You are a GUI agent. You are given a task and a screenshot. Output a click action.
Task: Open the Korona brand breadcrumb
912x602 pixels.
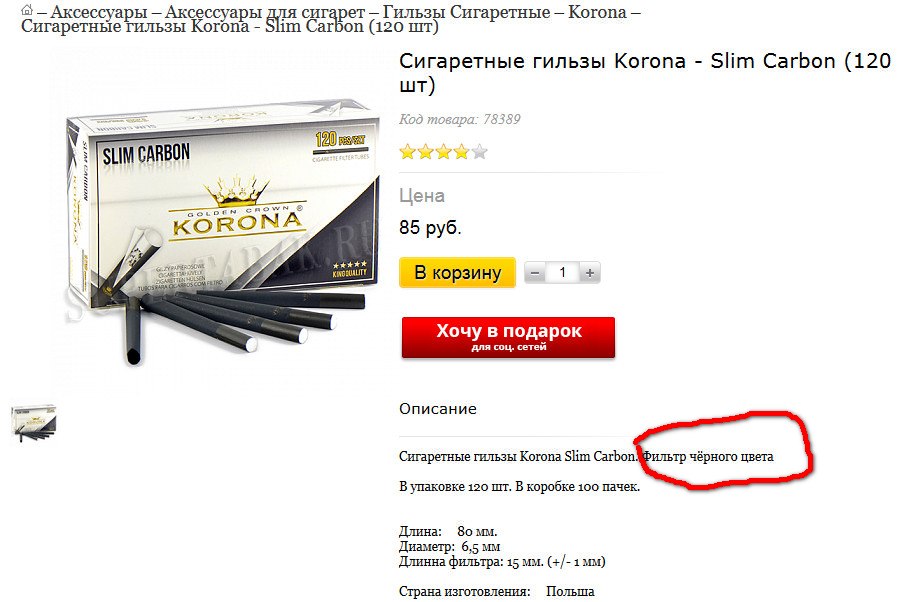[597, 12]
